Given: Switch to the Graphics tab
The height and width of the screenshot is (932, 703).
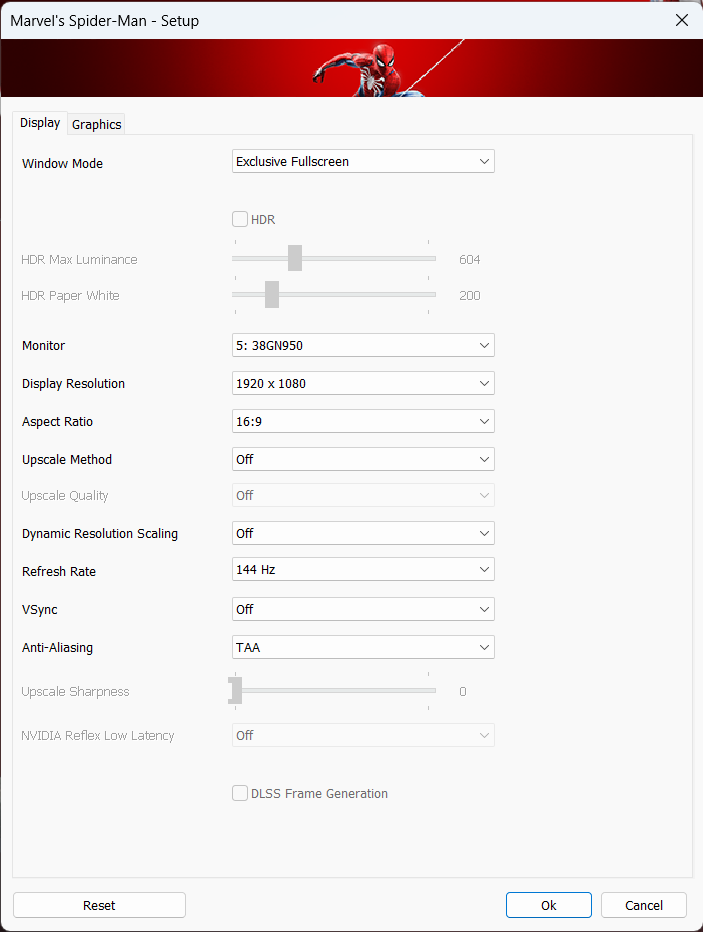Looking at the screenshot, I should (x=97, y=124).
